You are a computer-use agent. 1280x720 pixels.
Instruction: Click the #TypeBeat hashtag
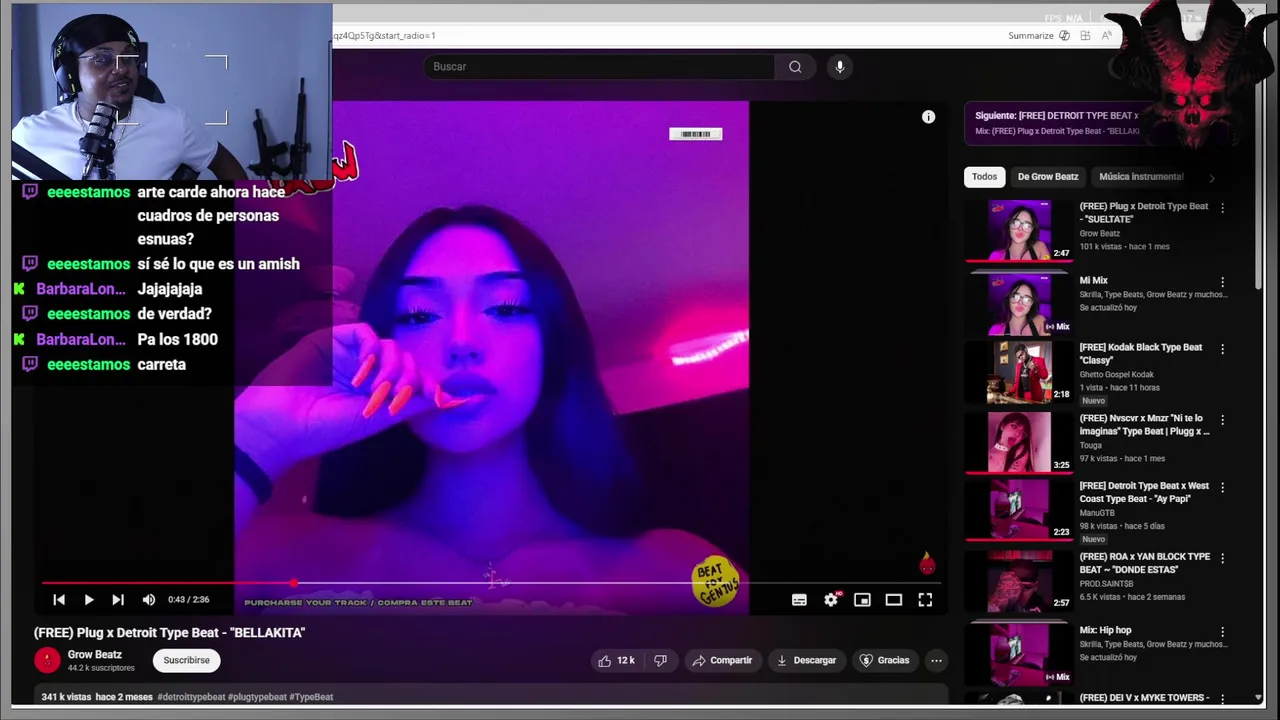tap(311, 697)
